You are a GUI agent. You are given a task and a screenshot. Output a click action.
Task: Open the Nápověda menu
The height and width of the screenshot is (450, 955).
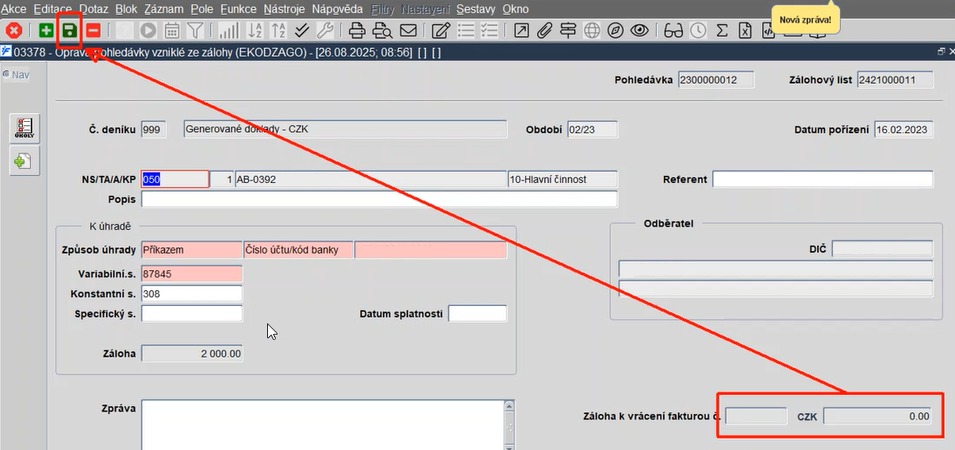click(337, 9)
